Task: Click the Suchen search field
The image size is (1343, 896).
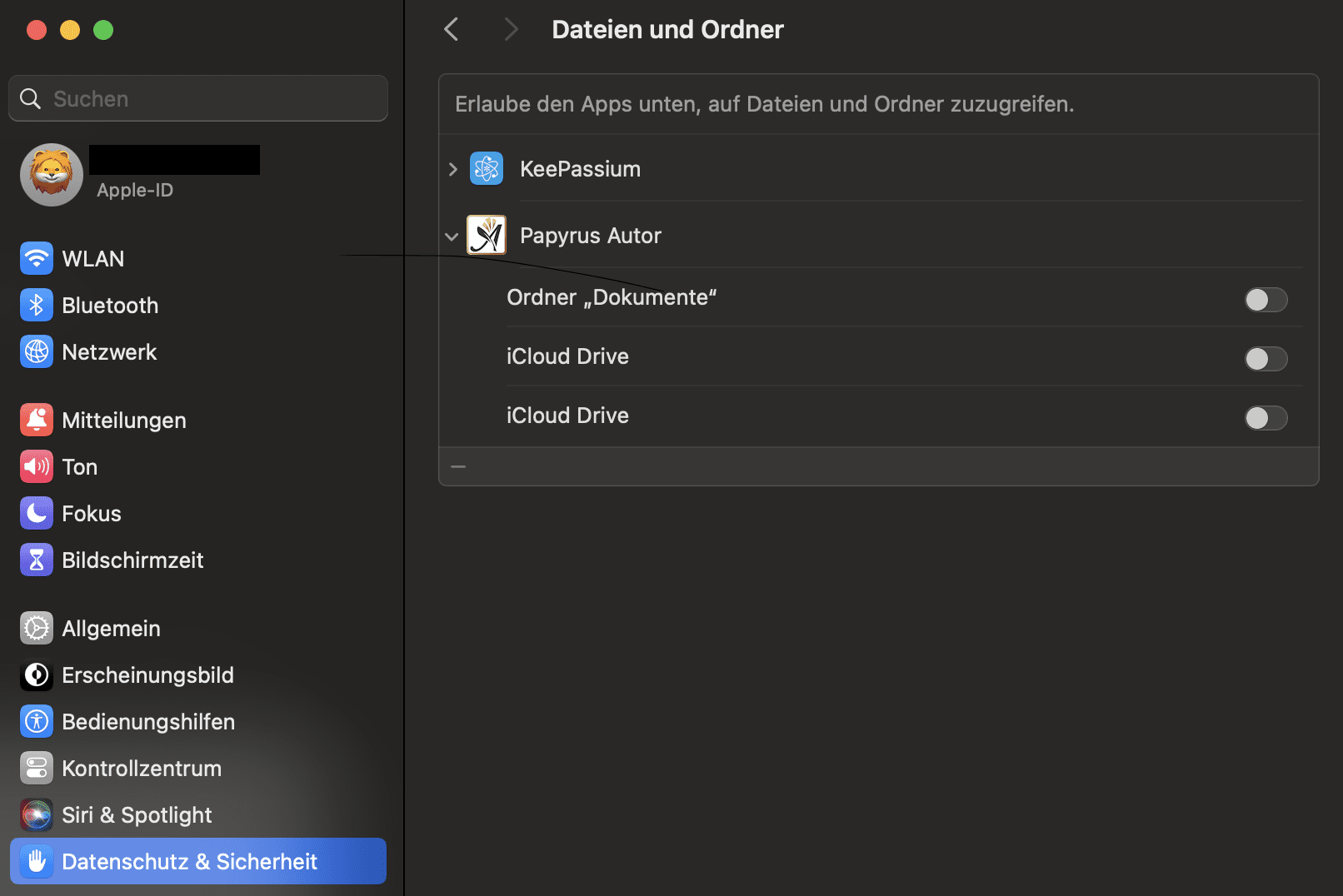Action: coord(208,99)
